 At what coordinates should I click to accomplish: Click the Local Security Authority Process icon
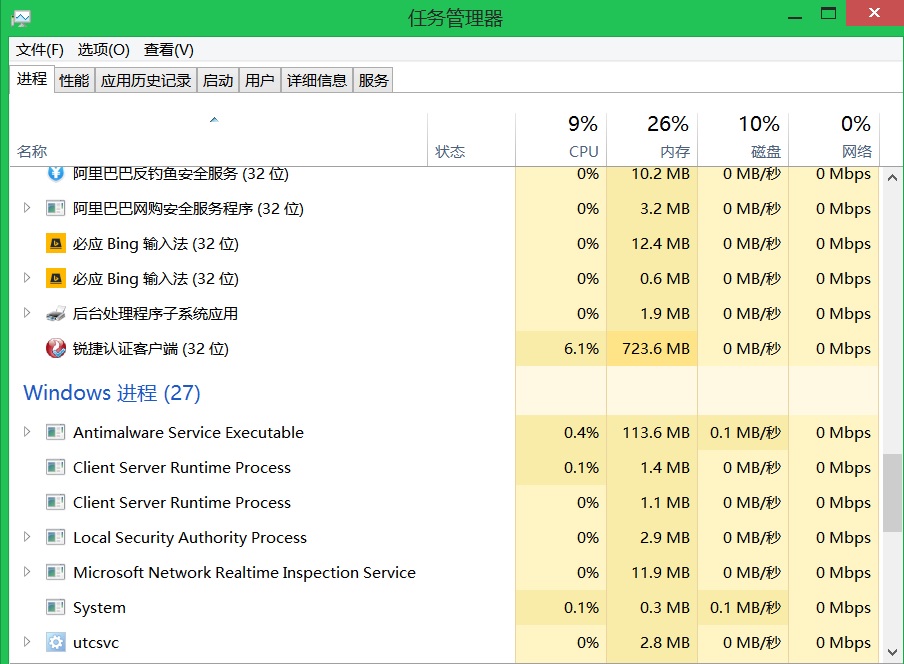pos(55,537)
